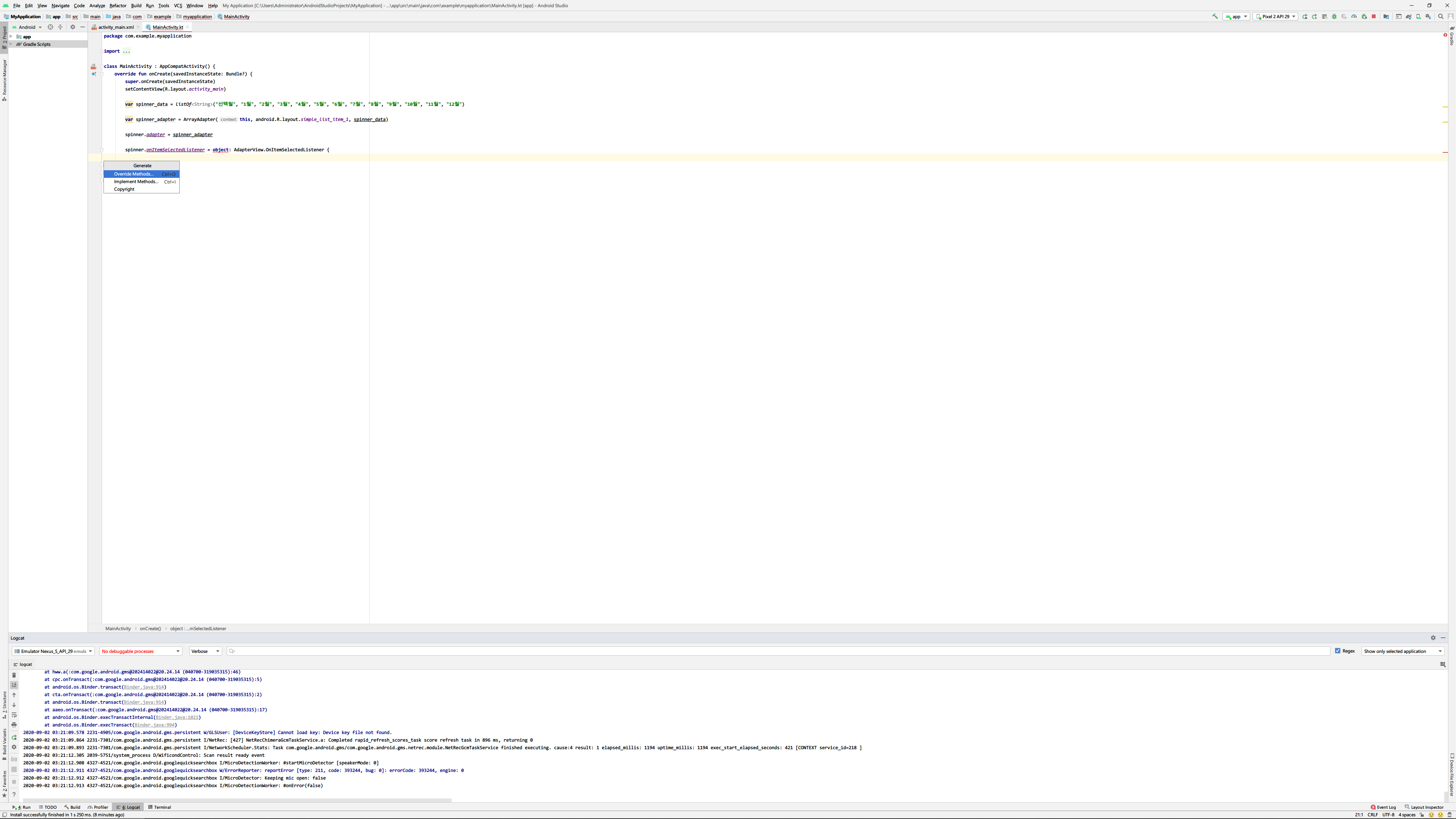Screen dimensions: 1456x819
Task: Select Implement Methods in Generate menu
Action: [136, 182]
